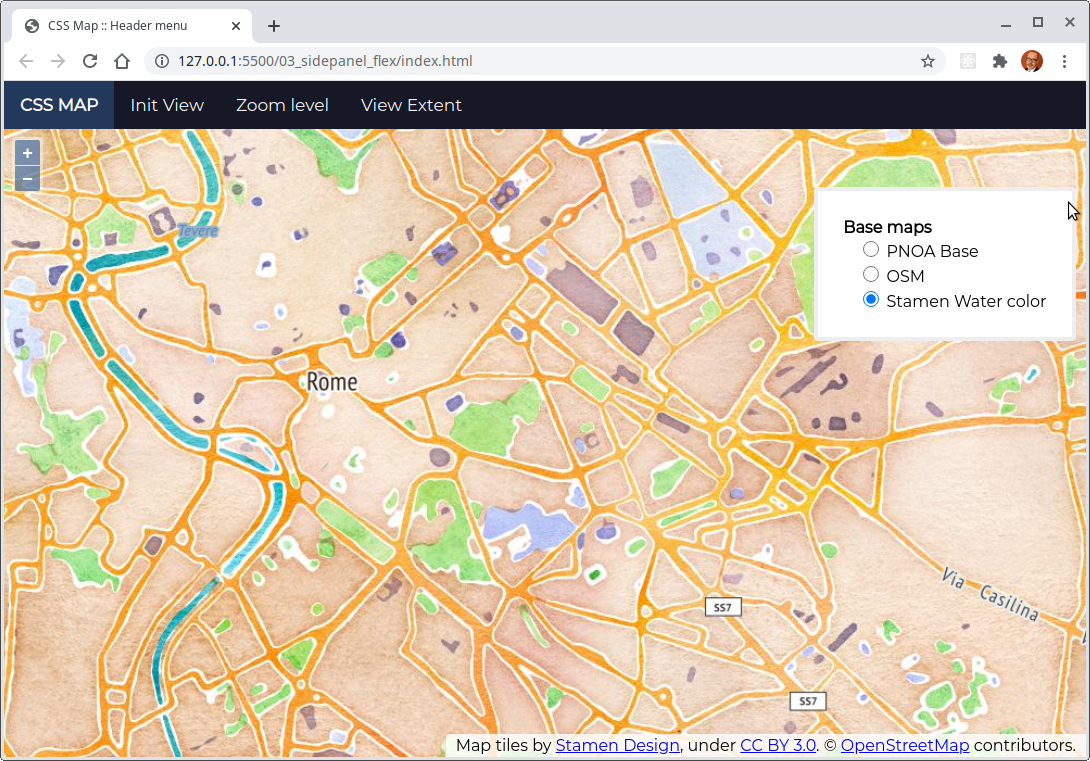Click the user profile avatar
The height and width of the screenshot is (761, 1090).
[x=1031, y=61]
